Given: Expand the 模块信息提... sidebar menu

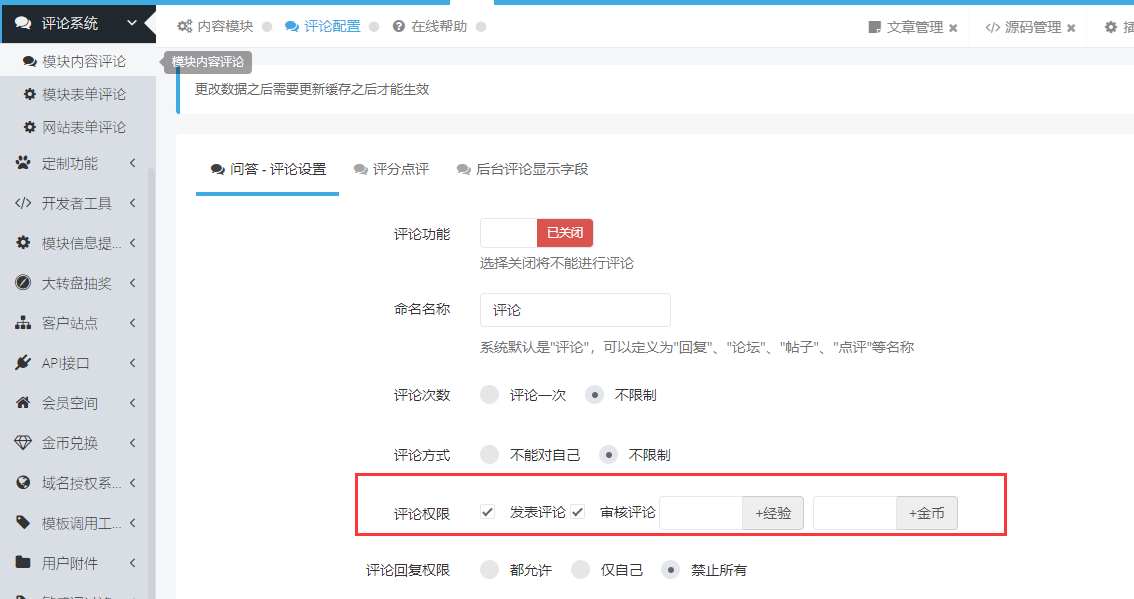Looking at the screenshot, I should pyautogui.click(x=132, y=243).
